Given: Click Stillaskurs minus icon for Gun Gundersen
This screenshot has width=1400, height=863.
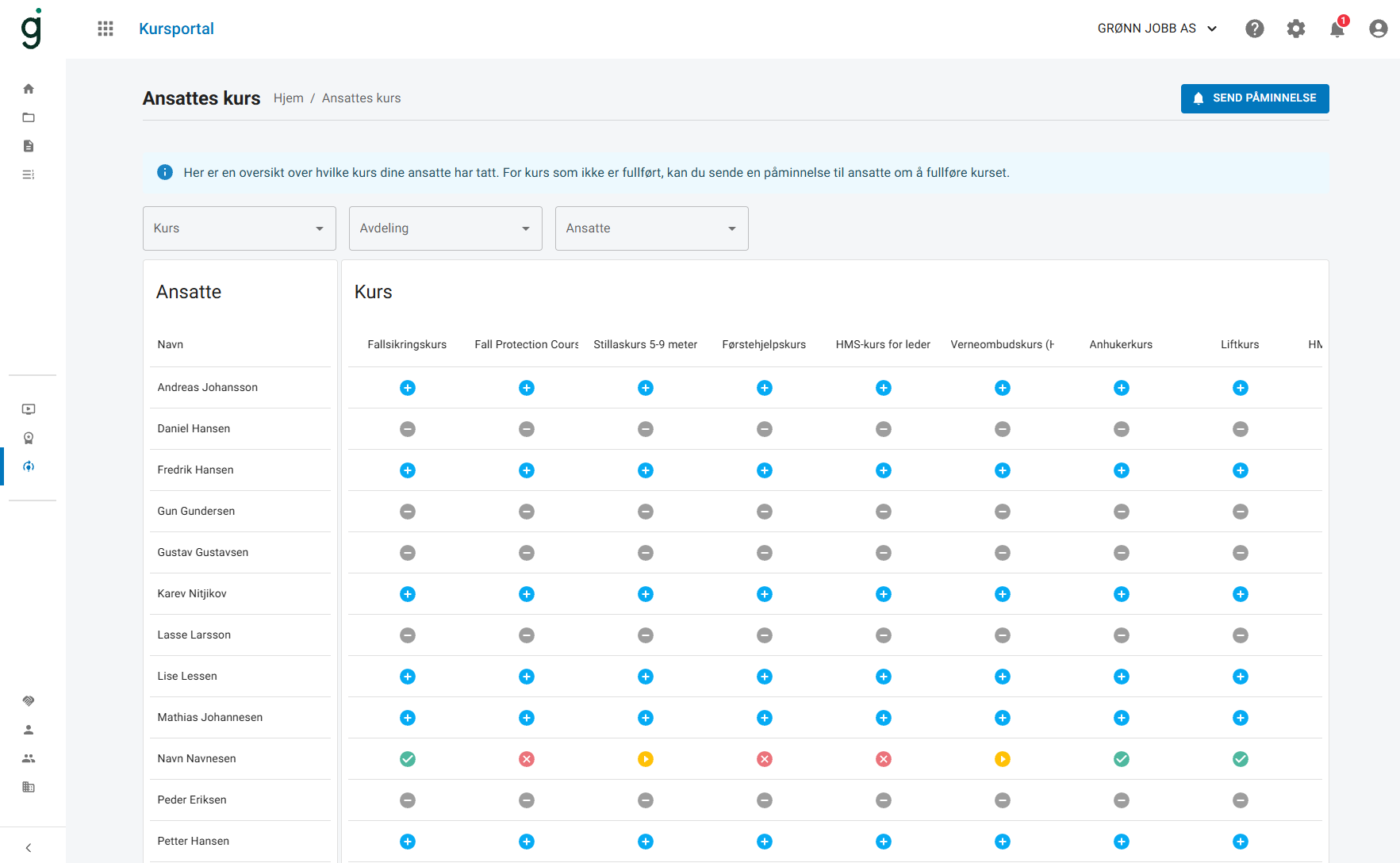Looking at the screenshot, I should click(x=646, y=512).
